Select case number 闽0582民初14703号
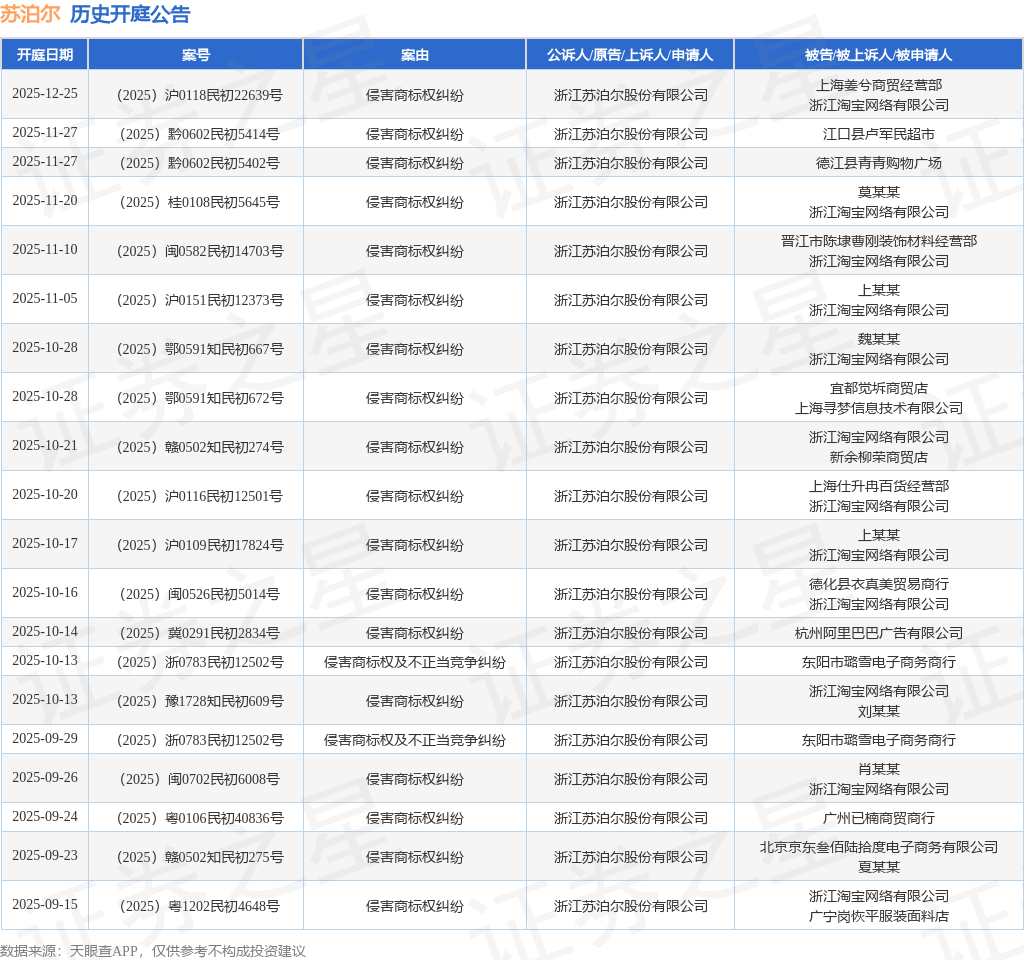This screenshot has width=1024, height=960. coord(200,251)
